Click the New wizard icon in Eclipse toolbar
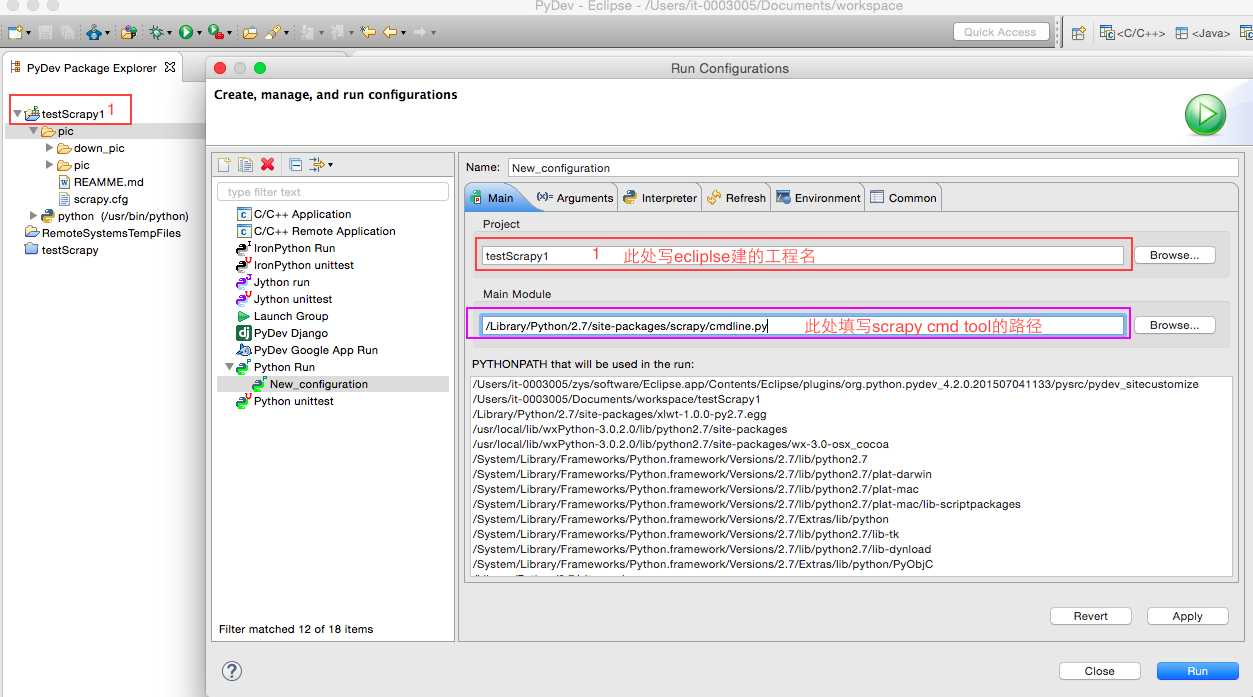The height and width of the screenshot is (697, 1253). pos(17,32)
